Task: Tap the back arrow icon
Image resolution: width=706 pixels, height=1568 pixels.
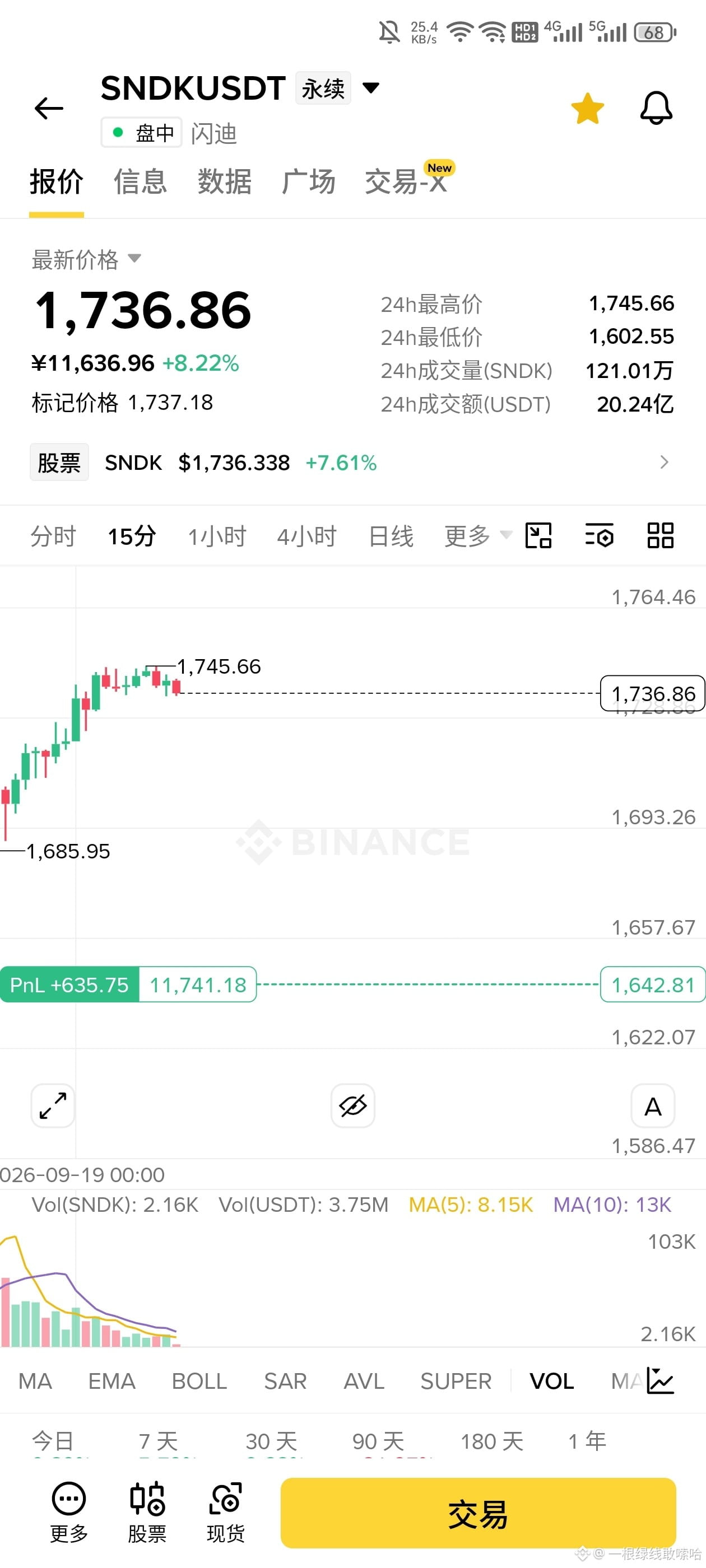Action: (49, 108)
